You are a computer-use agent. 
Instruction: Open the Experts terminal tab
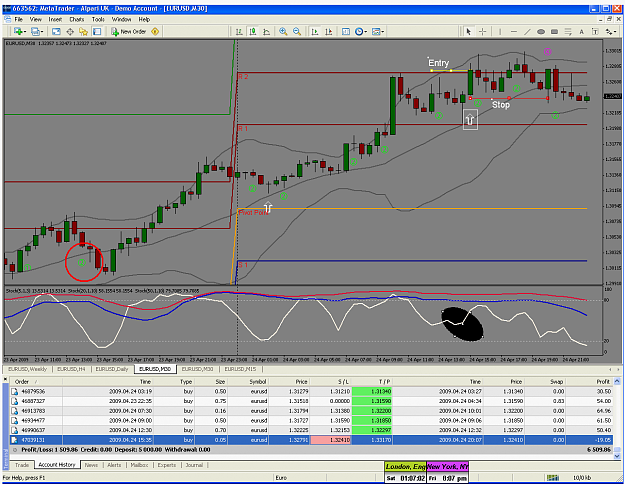(167, 465)
